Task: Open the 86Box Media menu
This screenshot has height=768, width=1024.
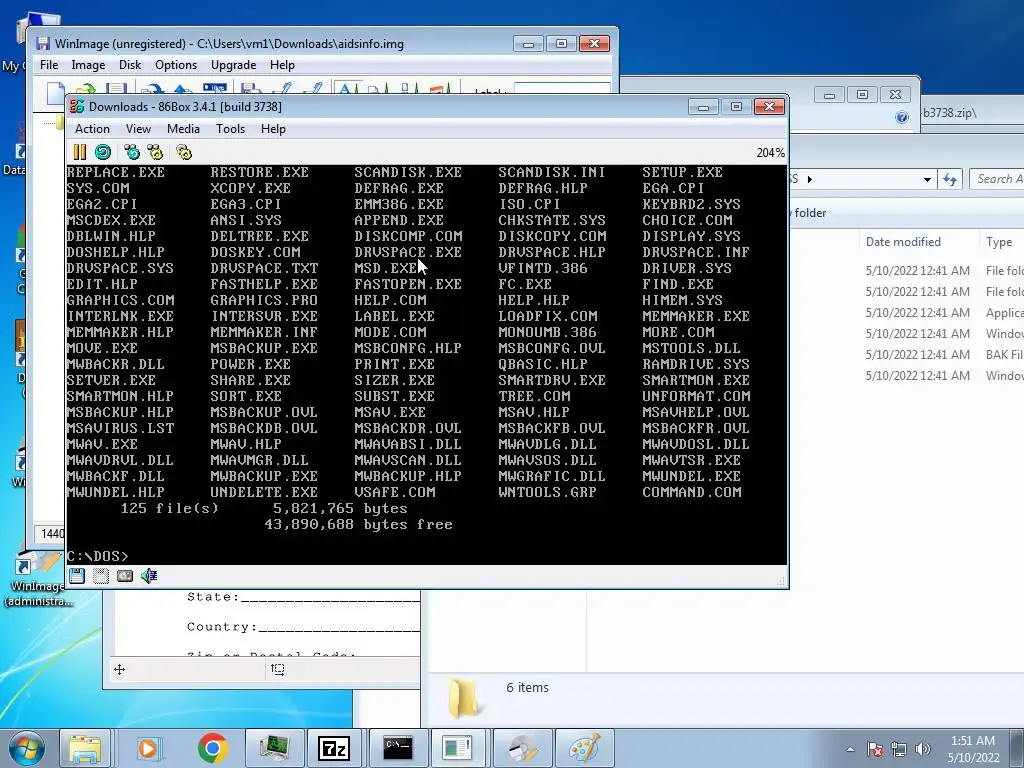Action: (183, 129)
